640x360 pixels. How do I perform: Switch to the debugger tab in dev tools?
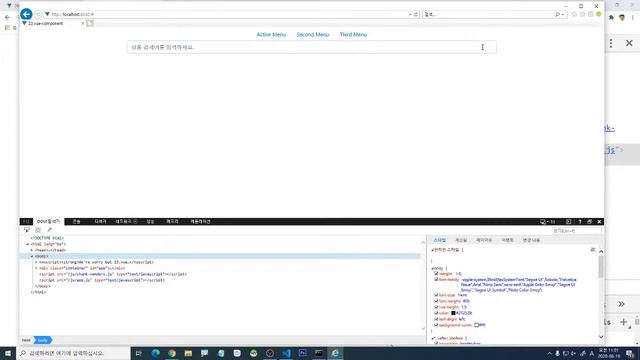[x=100, y=222]
